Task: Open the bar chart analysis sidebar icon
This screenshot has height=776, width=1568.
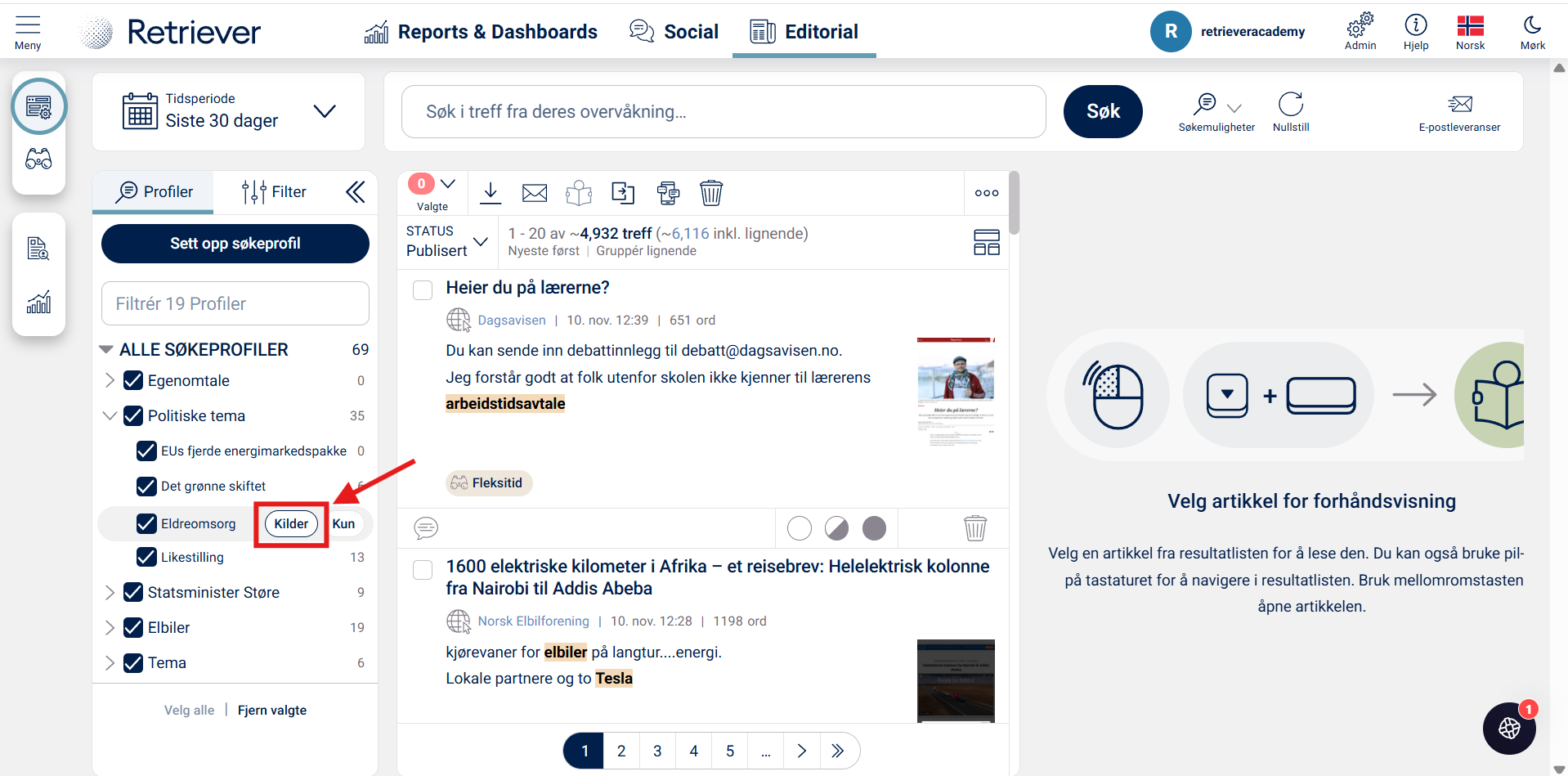Action: pos(38,302)
